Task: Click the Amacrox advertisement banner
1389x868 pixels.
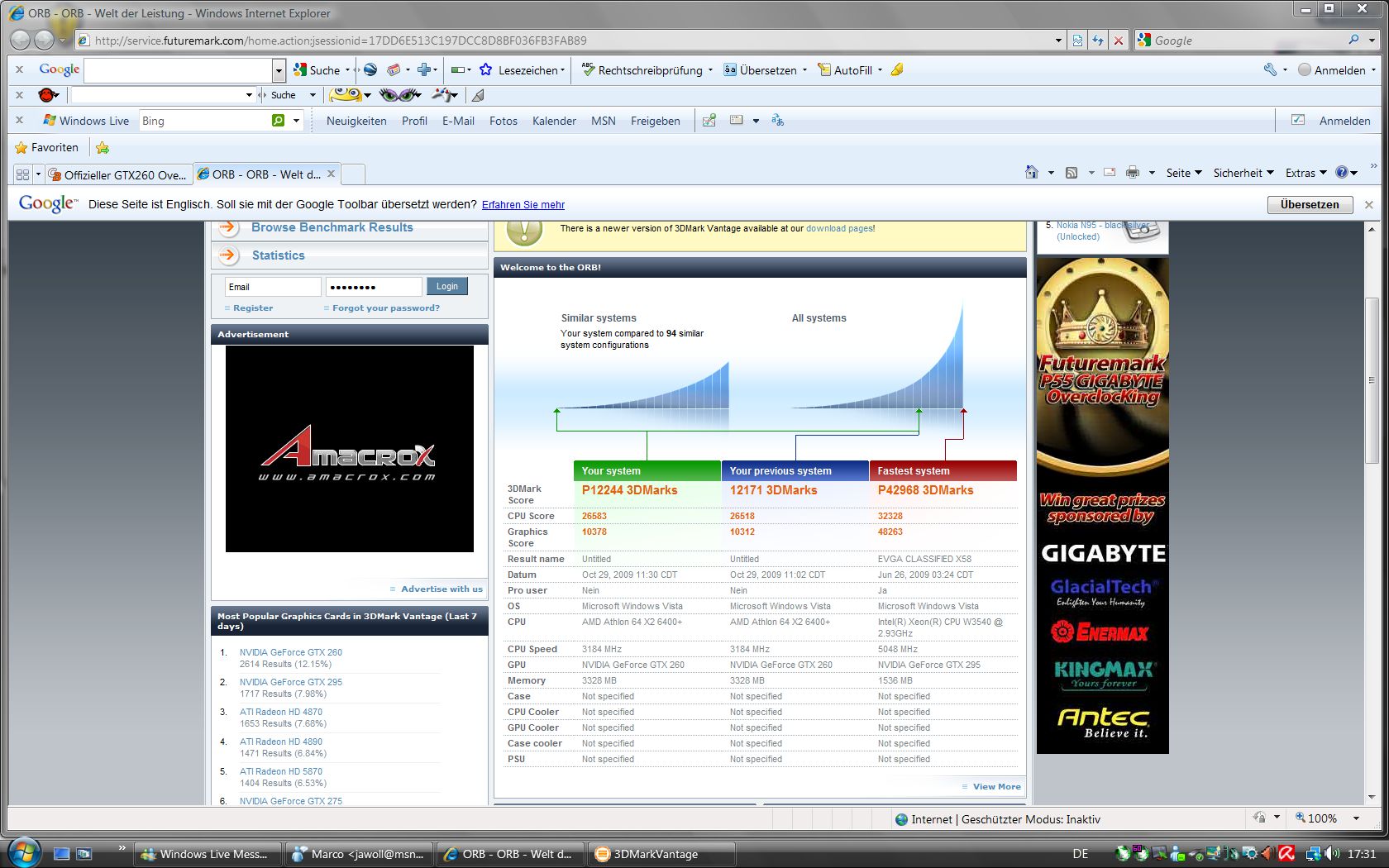Action: 350,449
